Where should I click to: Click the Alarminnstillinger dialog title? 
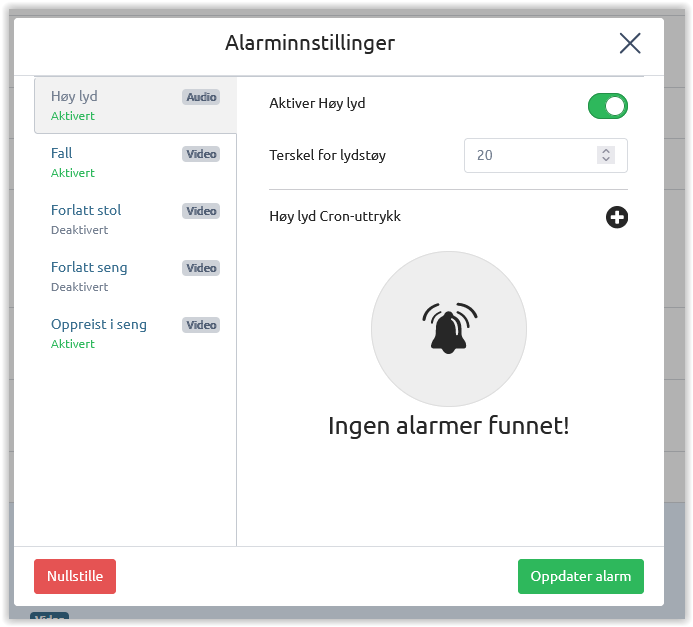(310, 43)
